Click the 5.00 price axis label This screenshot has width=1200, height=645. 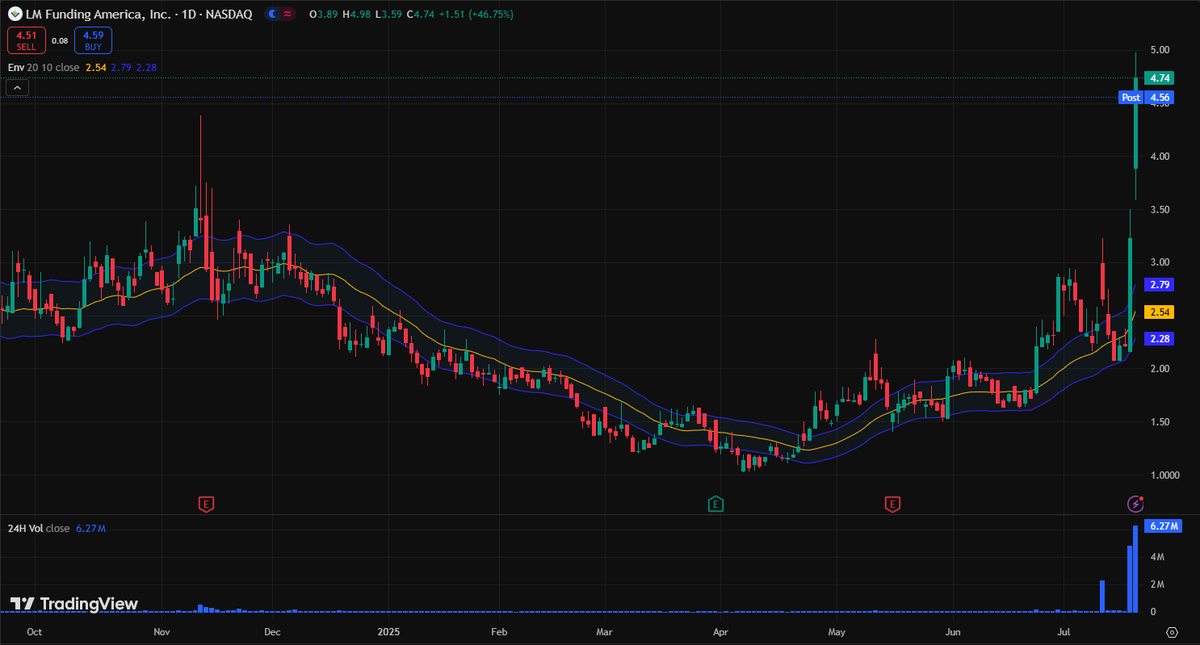[x=1160, y=50]
